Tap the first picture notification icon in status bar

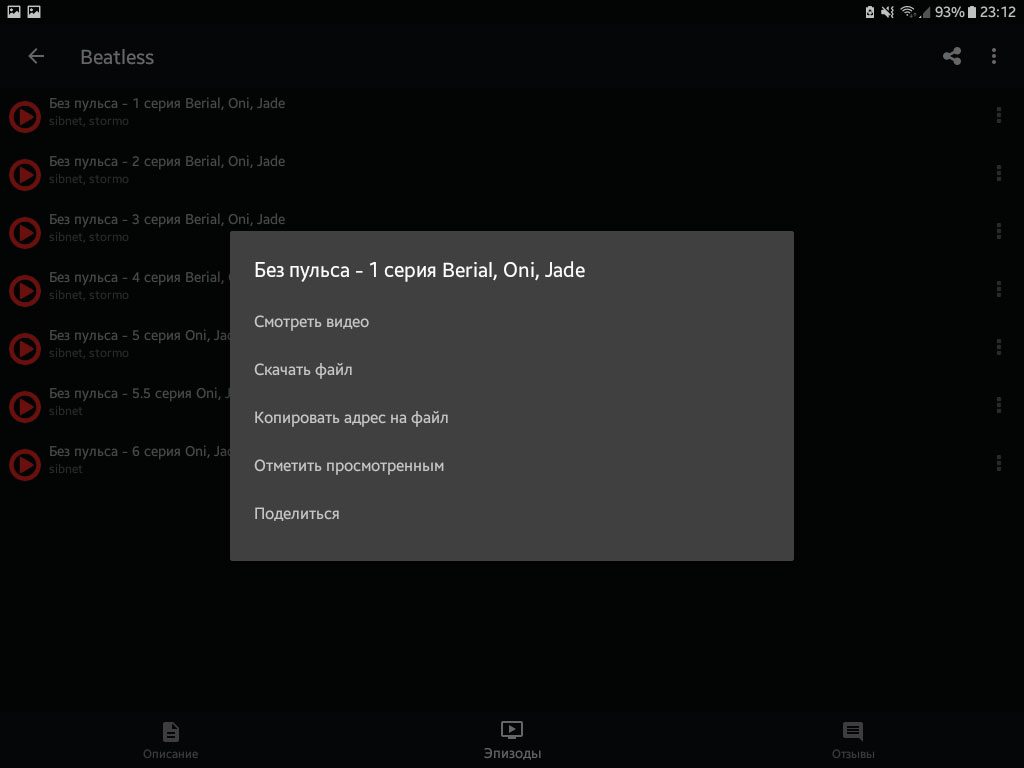tap(14, 12)
